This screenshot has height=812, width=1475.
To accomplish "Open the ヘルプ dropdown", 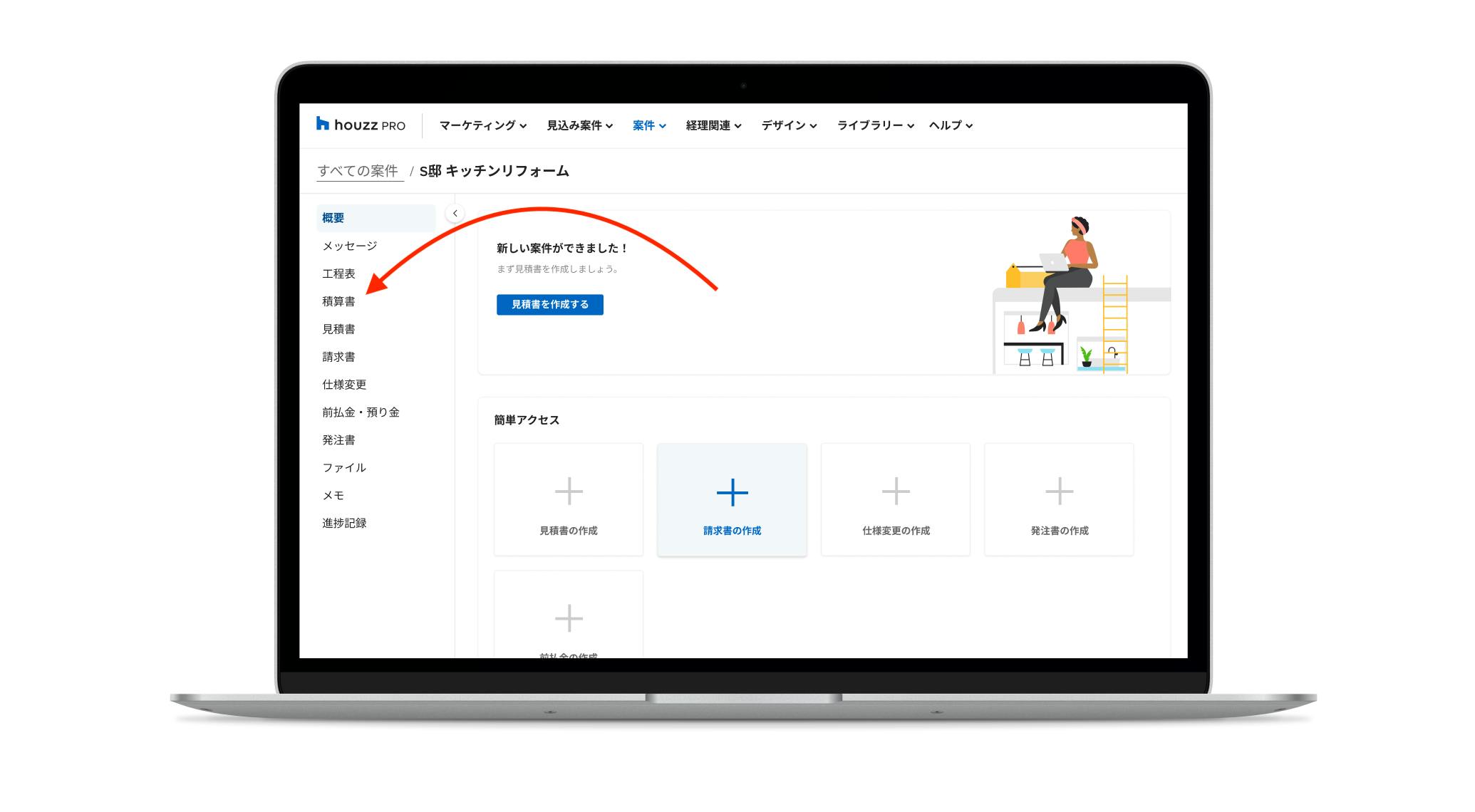I will tap(951, 125).
